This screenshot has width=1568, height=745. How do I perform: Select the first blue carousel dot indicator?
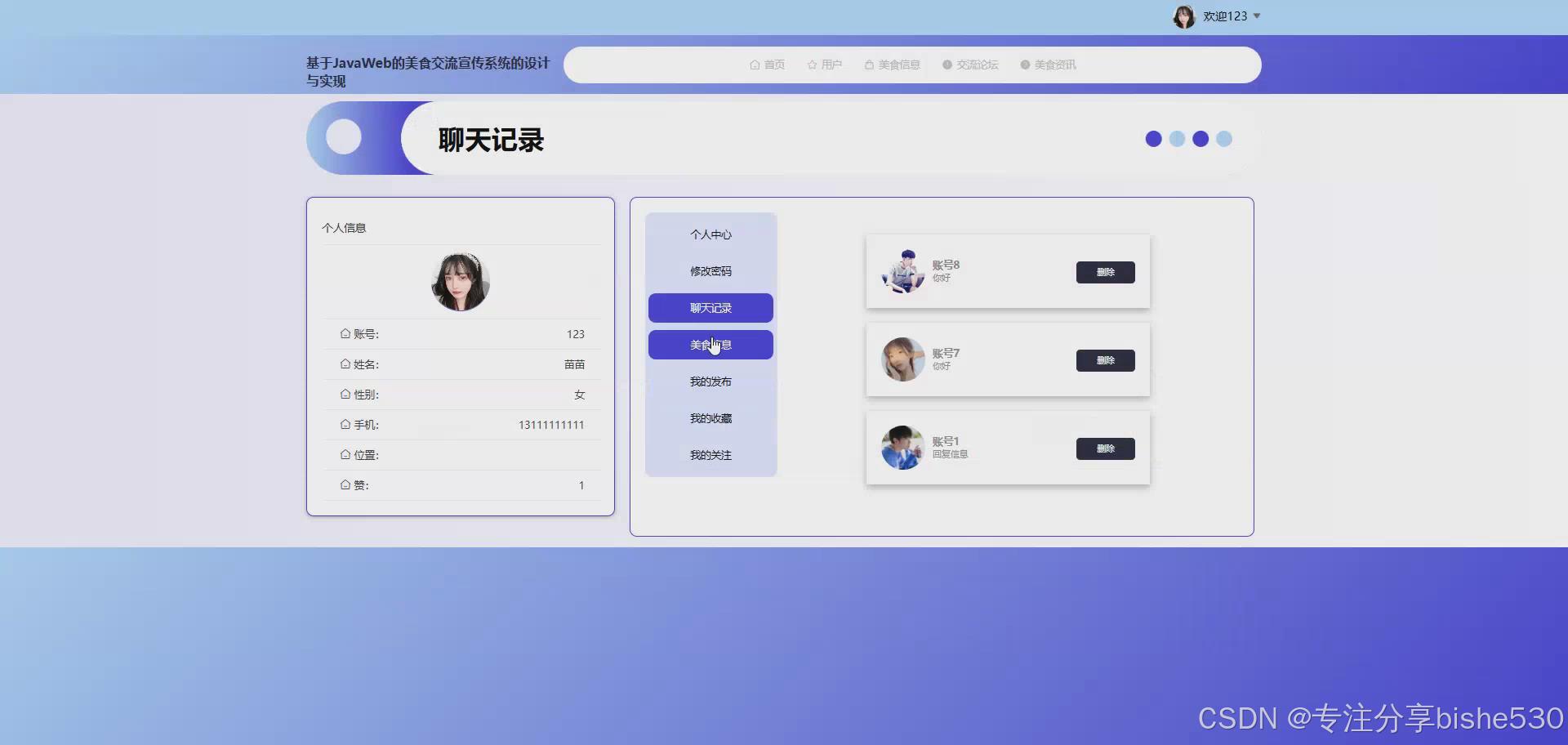[1152, 139]
